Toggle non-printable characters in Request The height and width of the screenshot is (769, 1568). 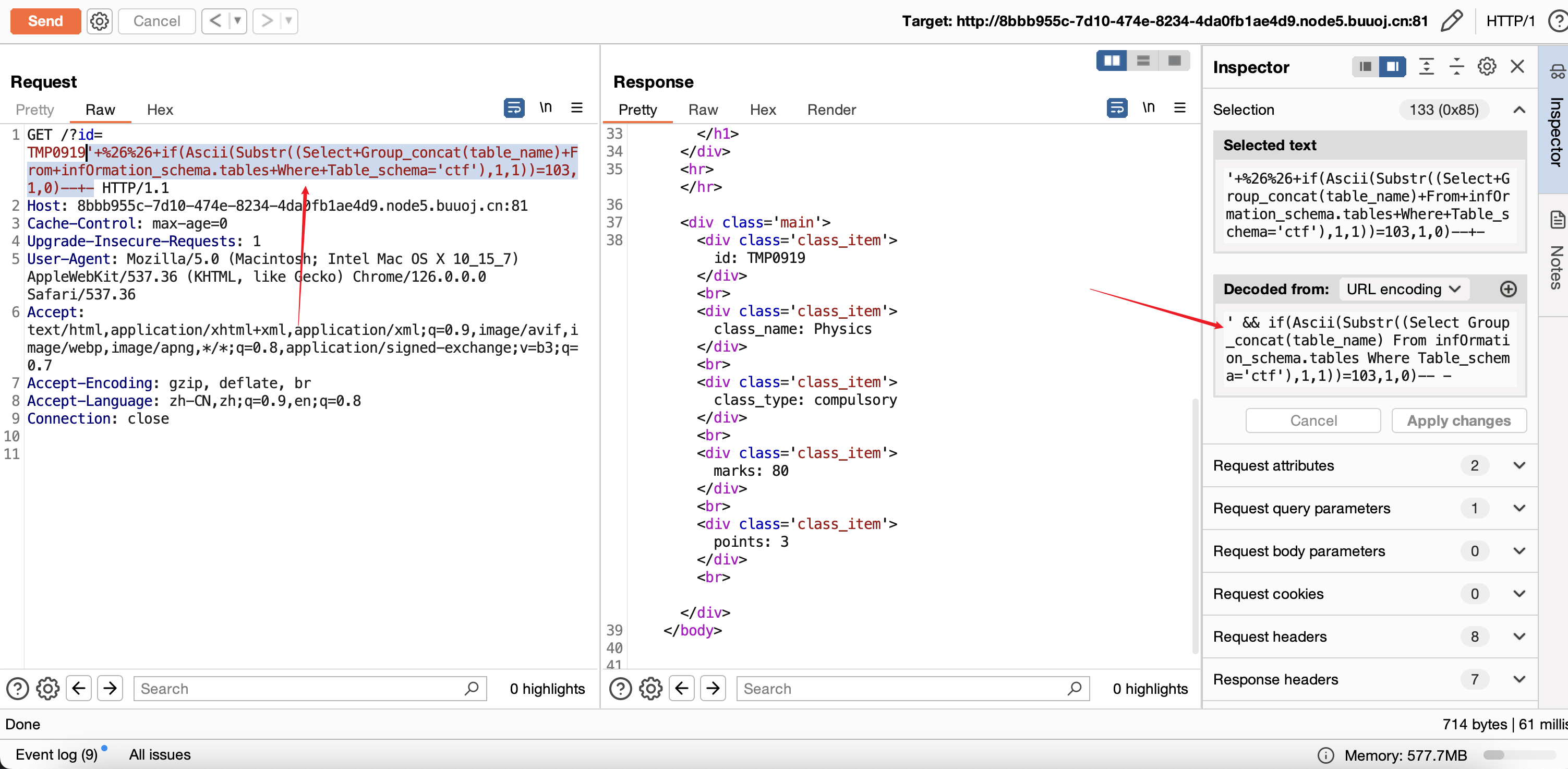[x=546, y=108]
